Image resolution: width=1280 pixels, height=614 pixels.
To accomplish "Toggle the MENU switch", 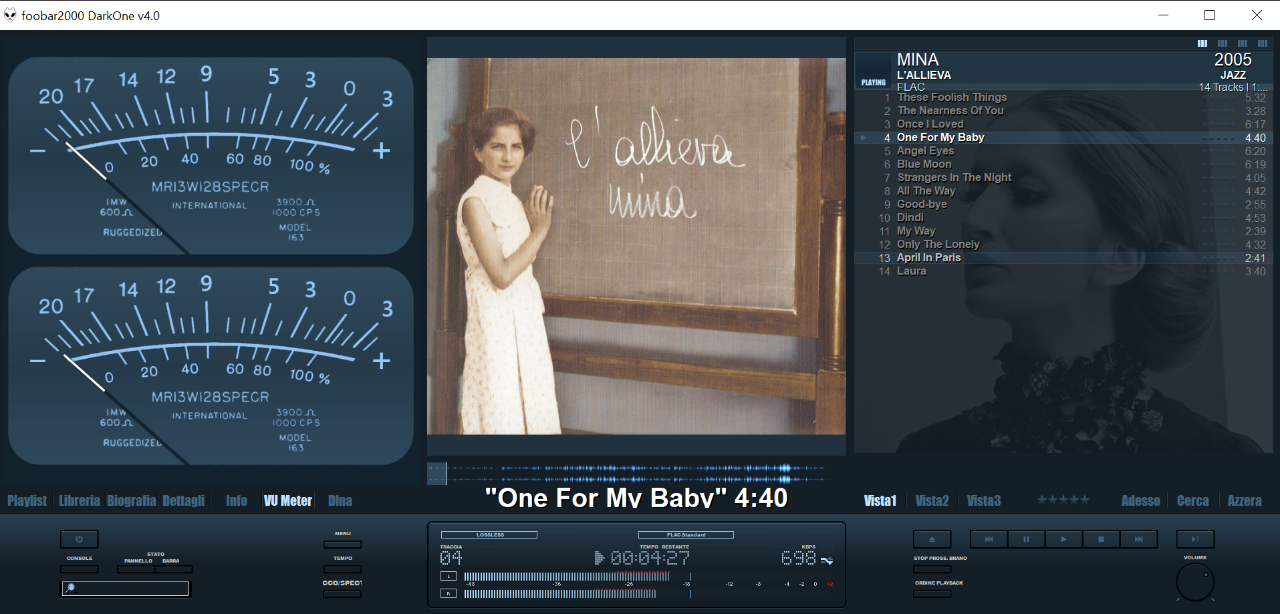I will 342,545.
